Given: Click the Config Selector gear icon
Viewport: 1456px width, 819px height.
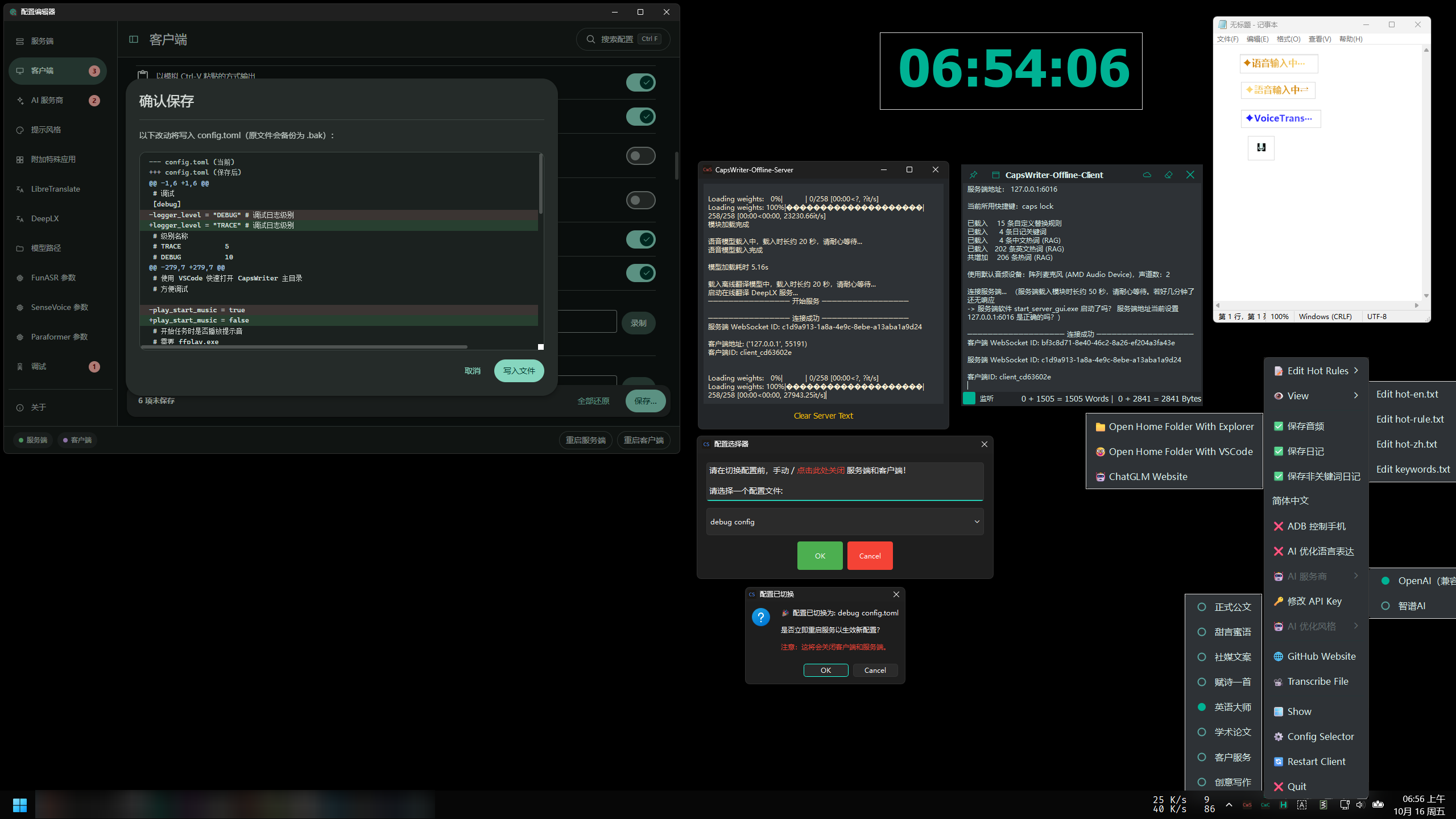Looking at the screenshot, I should (1278, 737).
